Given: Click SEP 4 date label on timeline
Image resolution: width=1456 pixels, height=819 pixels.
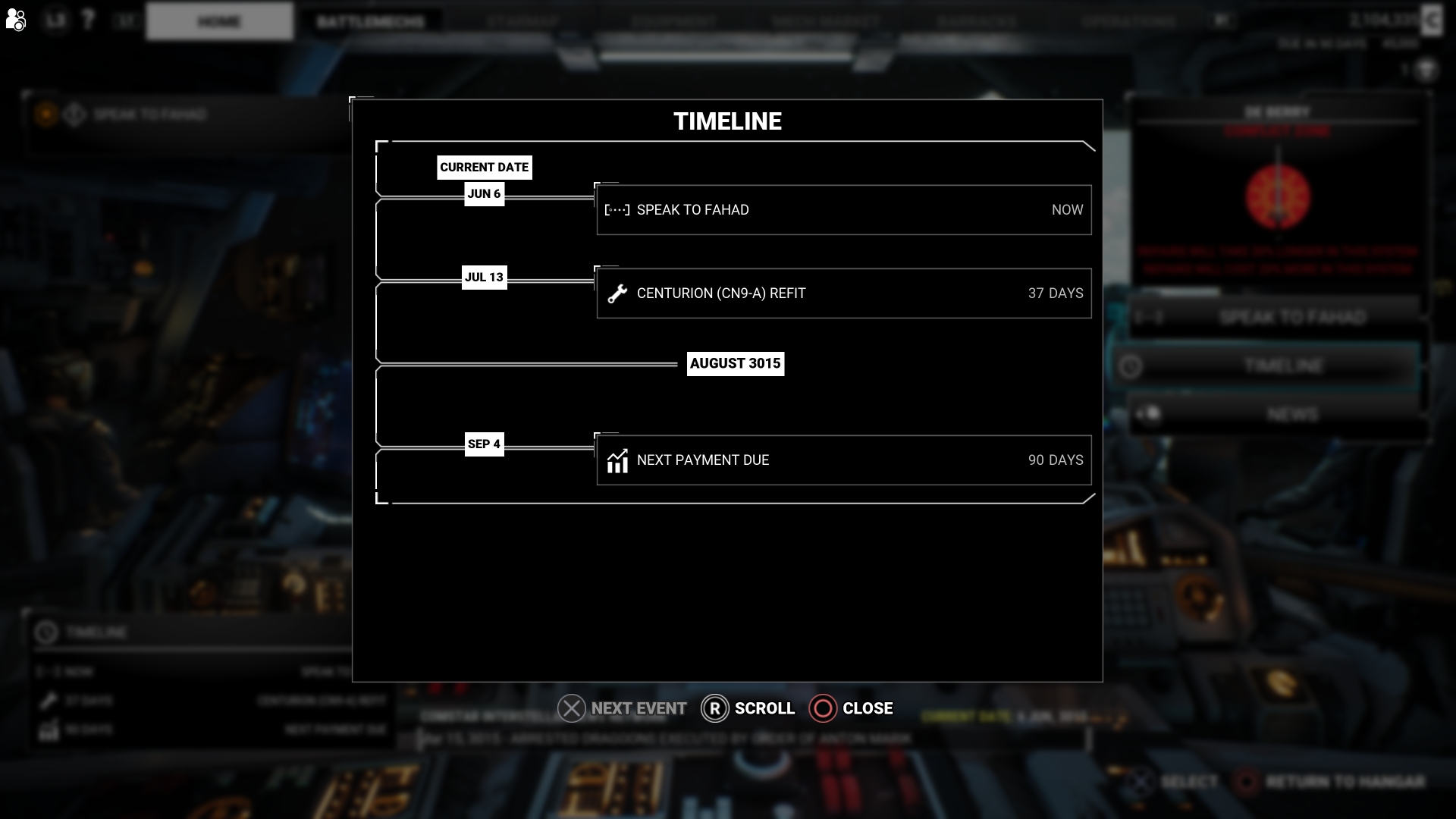Looking at the screenshot, I should click(484, 443).
